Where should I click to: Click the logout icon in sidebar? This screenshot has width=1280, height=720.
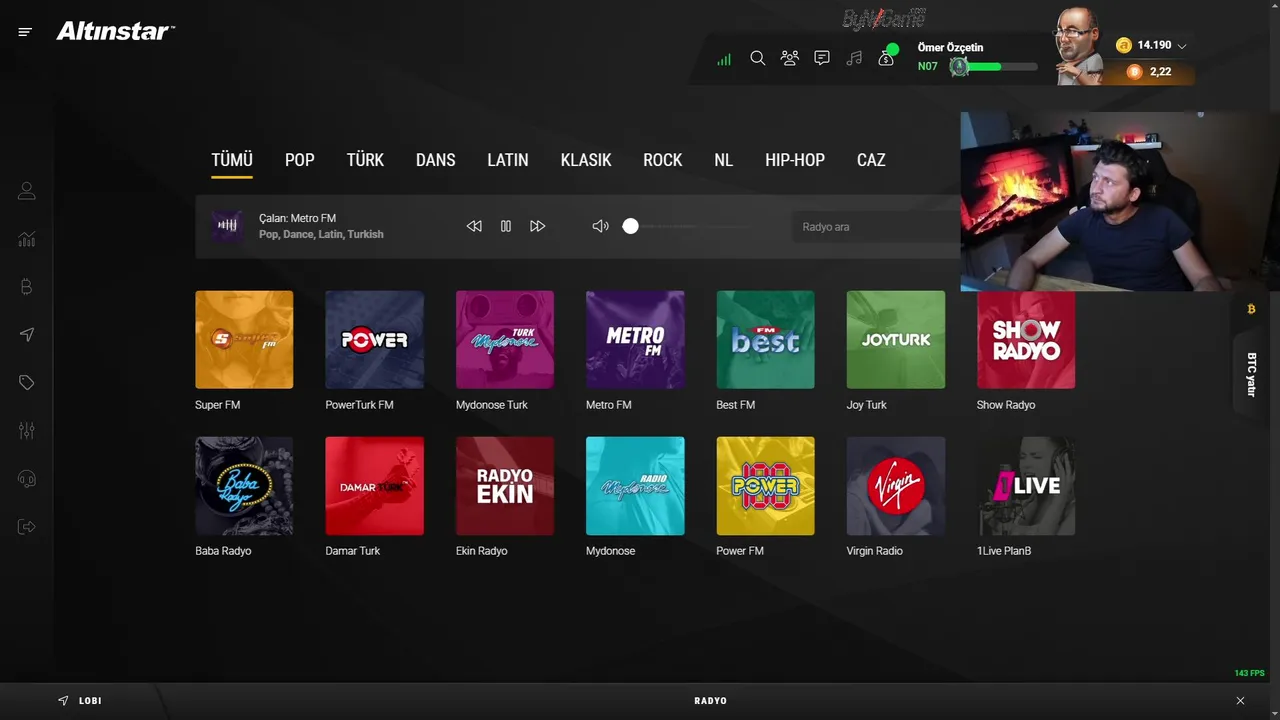(x=27, y=527)
